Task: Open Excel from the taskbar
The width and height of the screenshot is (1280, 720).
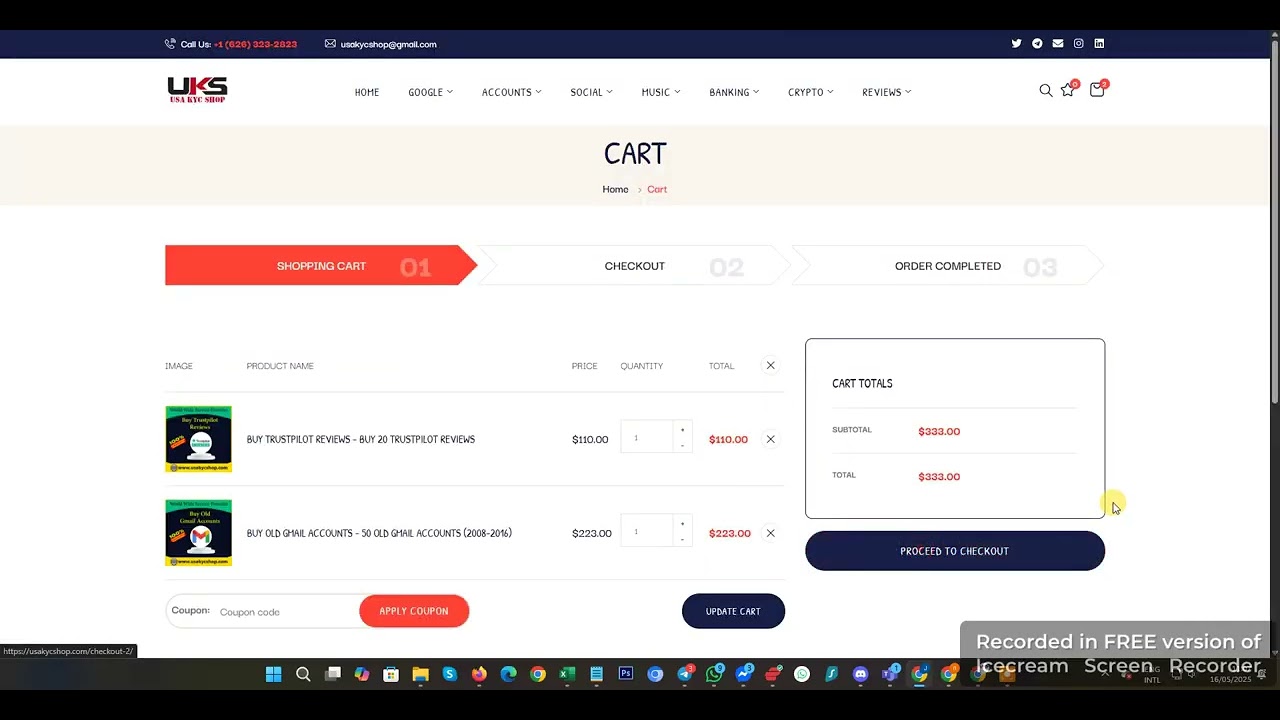Action: tap(567, 674)
